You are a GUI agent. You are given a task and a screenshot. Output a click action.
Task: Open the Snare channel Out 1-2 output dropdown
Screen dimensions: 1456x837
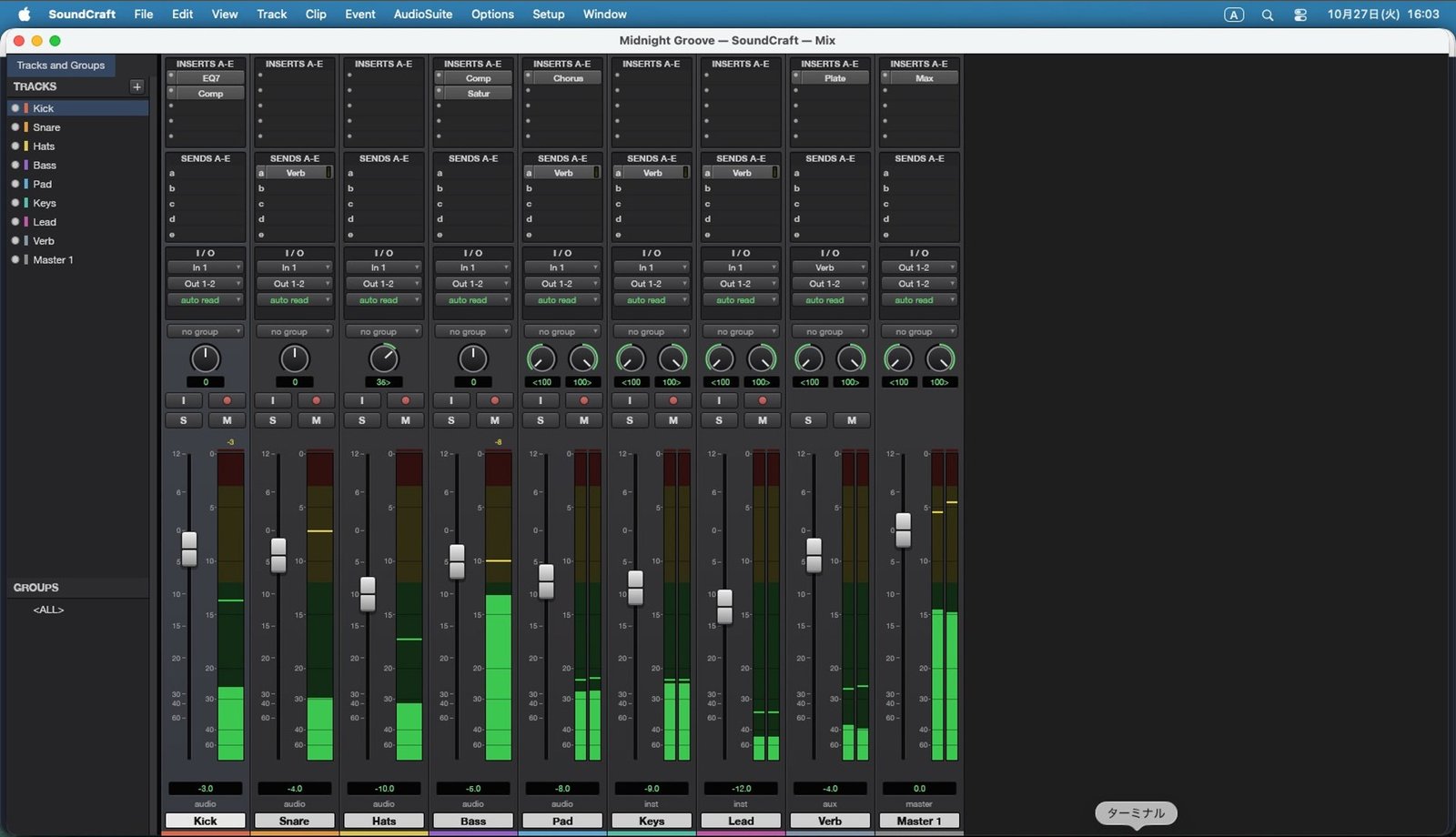click(x=294, y=284)
